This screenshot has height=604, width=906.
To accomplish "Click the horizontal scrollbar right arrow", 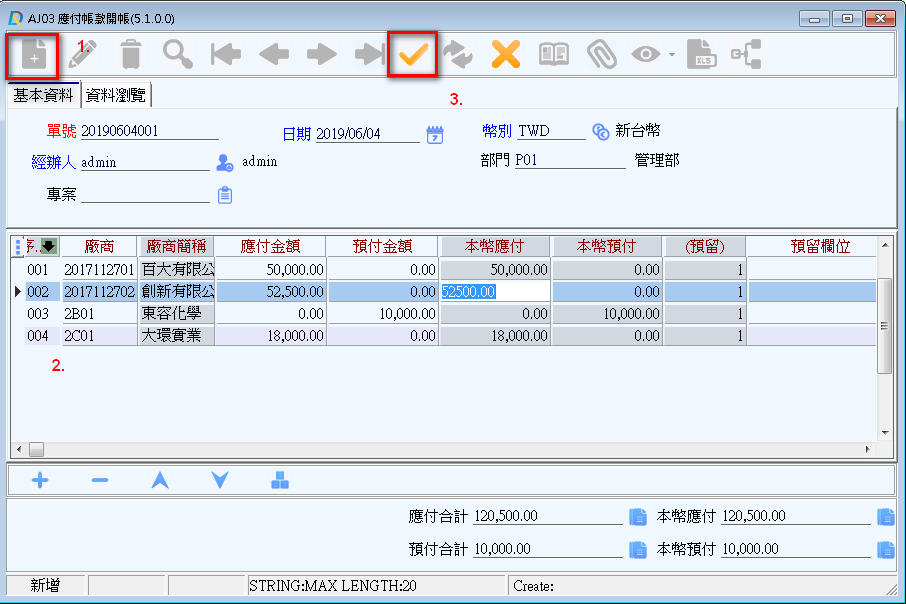I will [x=867, y=449].
